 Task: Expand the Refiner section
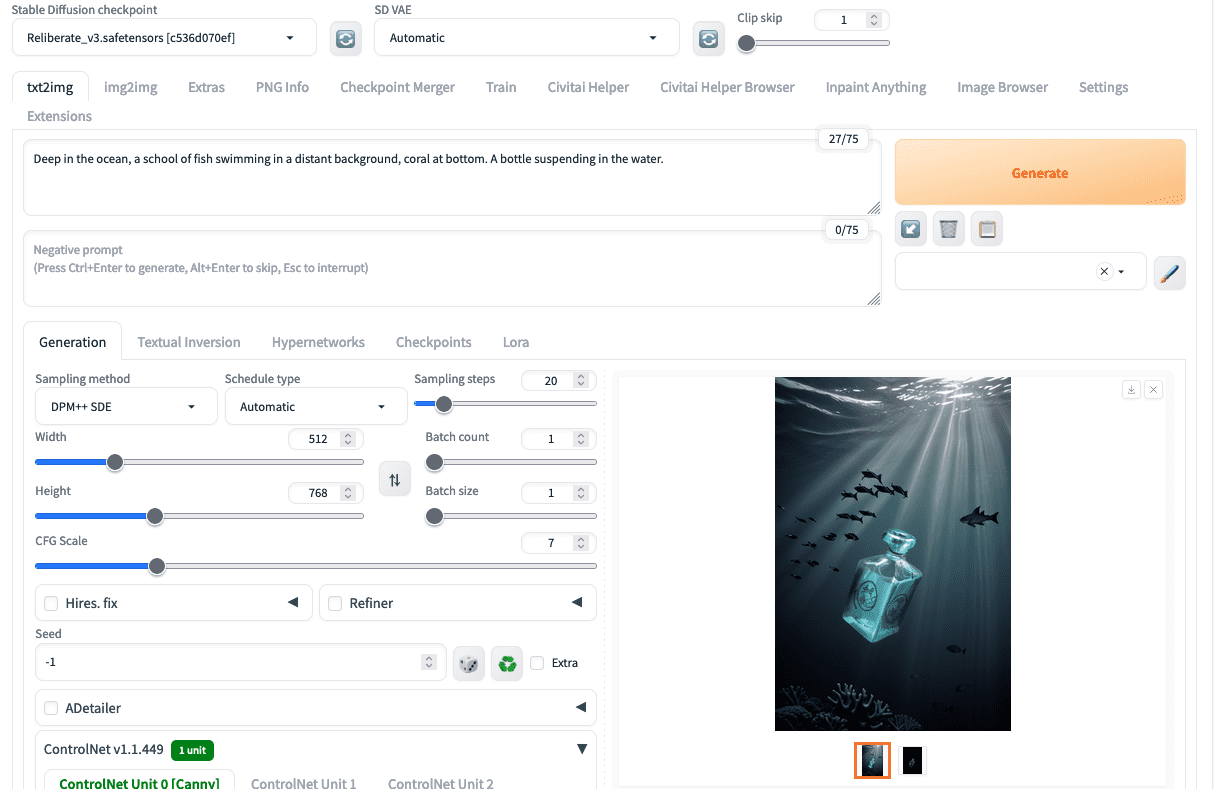pyautogui.click(x=577, y=602)
